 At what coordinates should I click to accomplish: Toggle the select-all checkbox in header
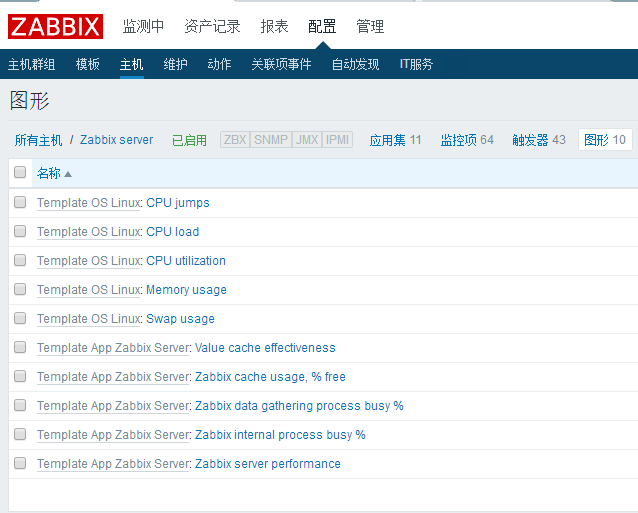tap(20, 172)
